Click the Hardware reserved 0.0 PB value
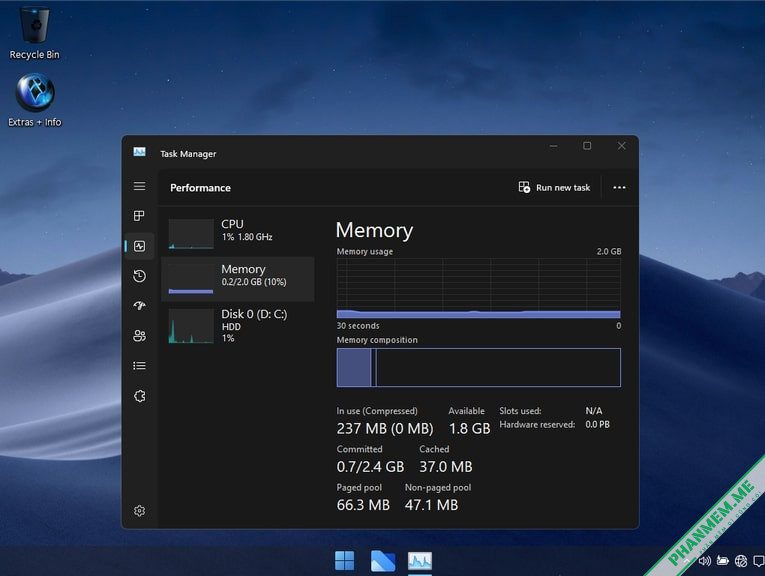The image size is (765, 576). coord(598,424)
